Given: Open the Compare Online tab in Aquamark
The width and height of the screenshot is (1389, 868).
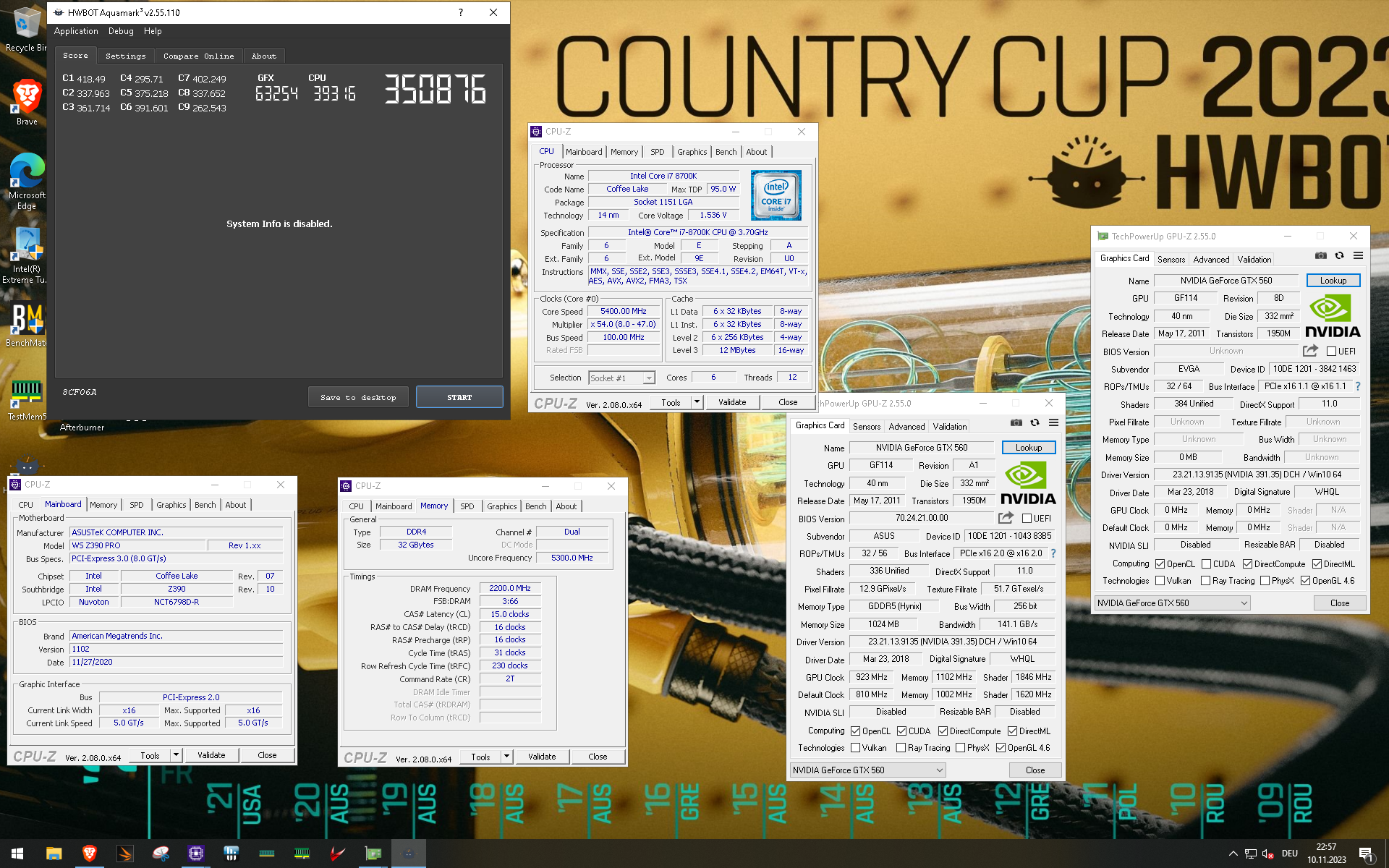Looking at the screenshot, I should click(199, 56).
